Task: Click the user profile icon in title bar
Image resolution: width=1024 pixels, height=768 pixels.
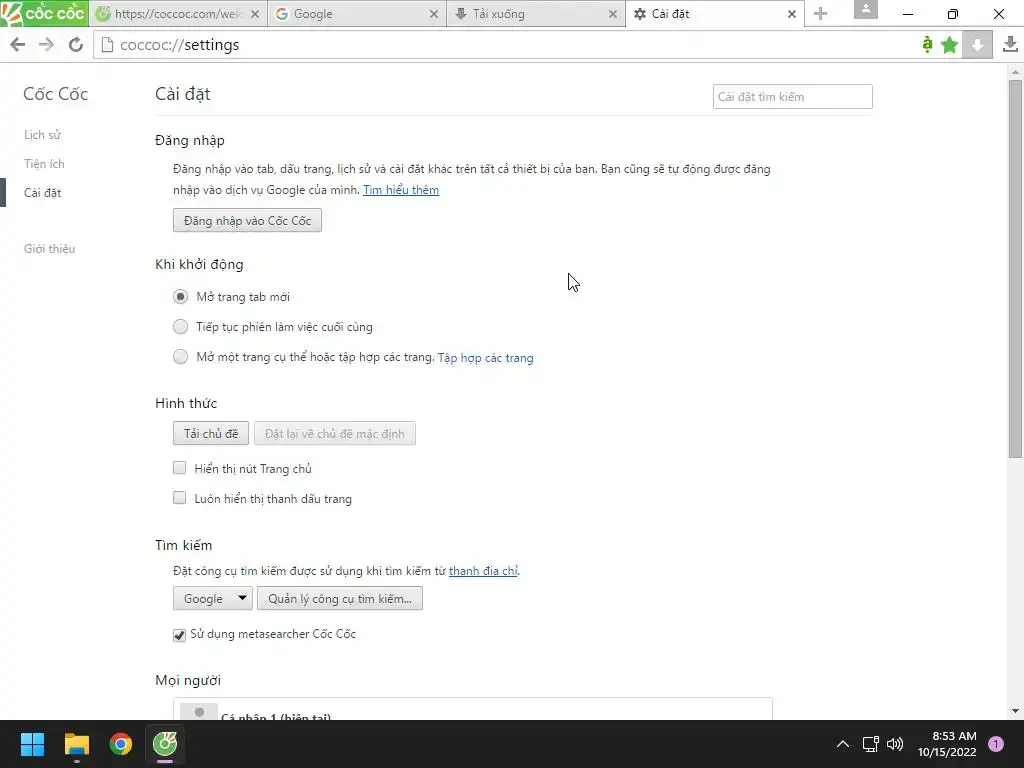Action: (x=866, y=9)
